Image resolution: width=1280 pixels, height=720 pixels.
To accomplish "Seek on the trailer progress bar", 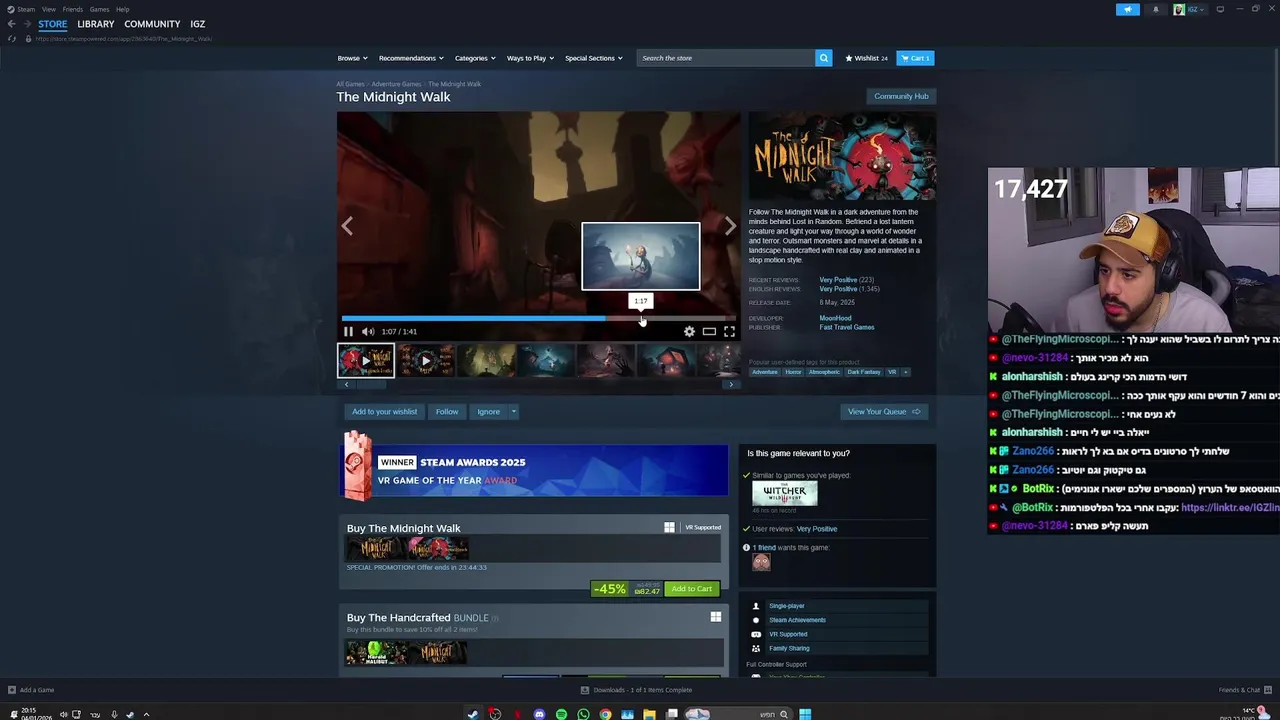I will pos(539,319).
